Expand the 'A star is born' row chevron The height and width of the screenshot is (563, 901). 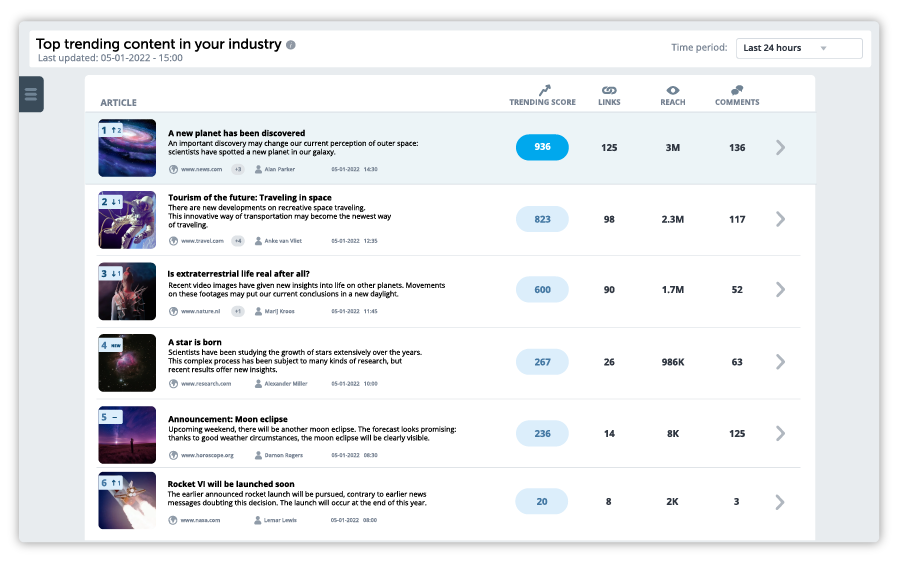[781, 362]
